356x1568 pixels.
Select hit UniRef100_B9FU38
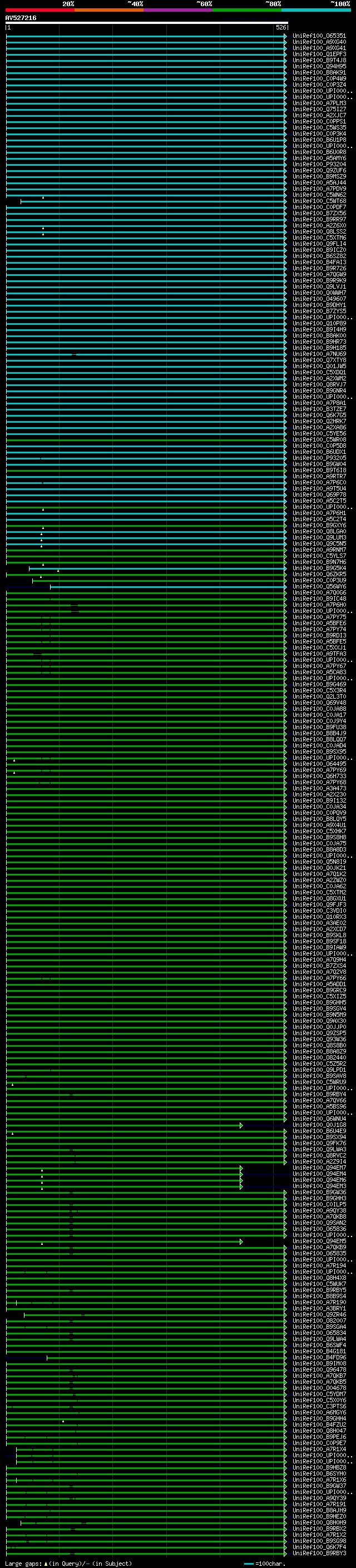coord(319,728)
